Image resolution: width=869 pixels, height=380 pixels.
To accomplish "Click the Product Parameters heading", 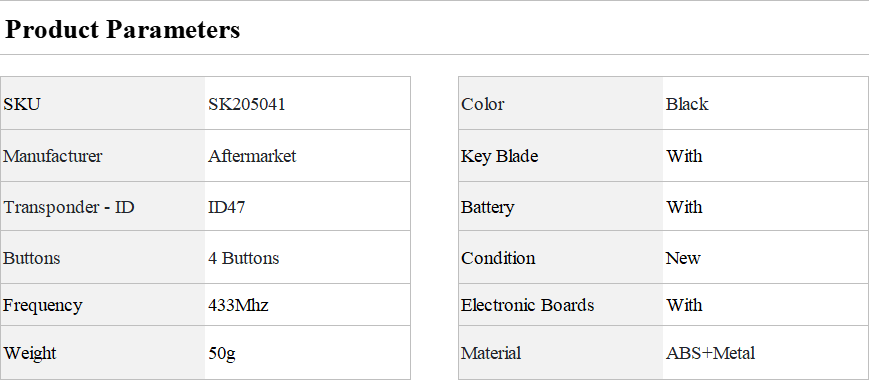I will coord(122,29).
